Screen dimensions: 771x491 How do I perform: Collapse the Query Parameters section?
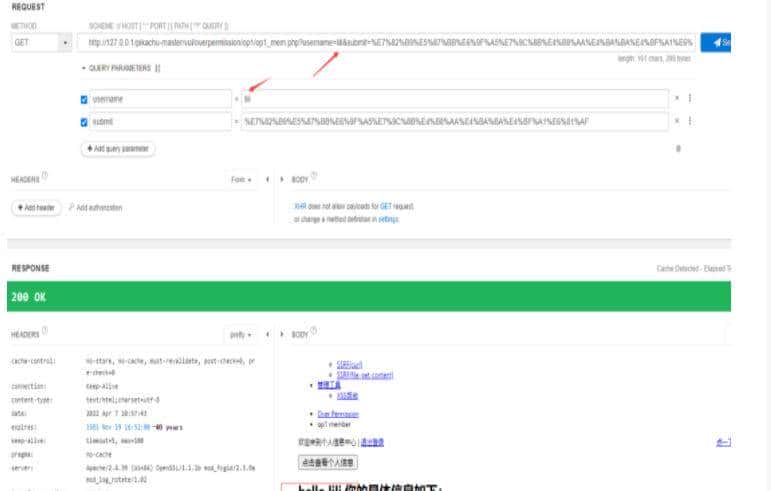tap(84, 68)
